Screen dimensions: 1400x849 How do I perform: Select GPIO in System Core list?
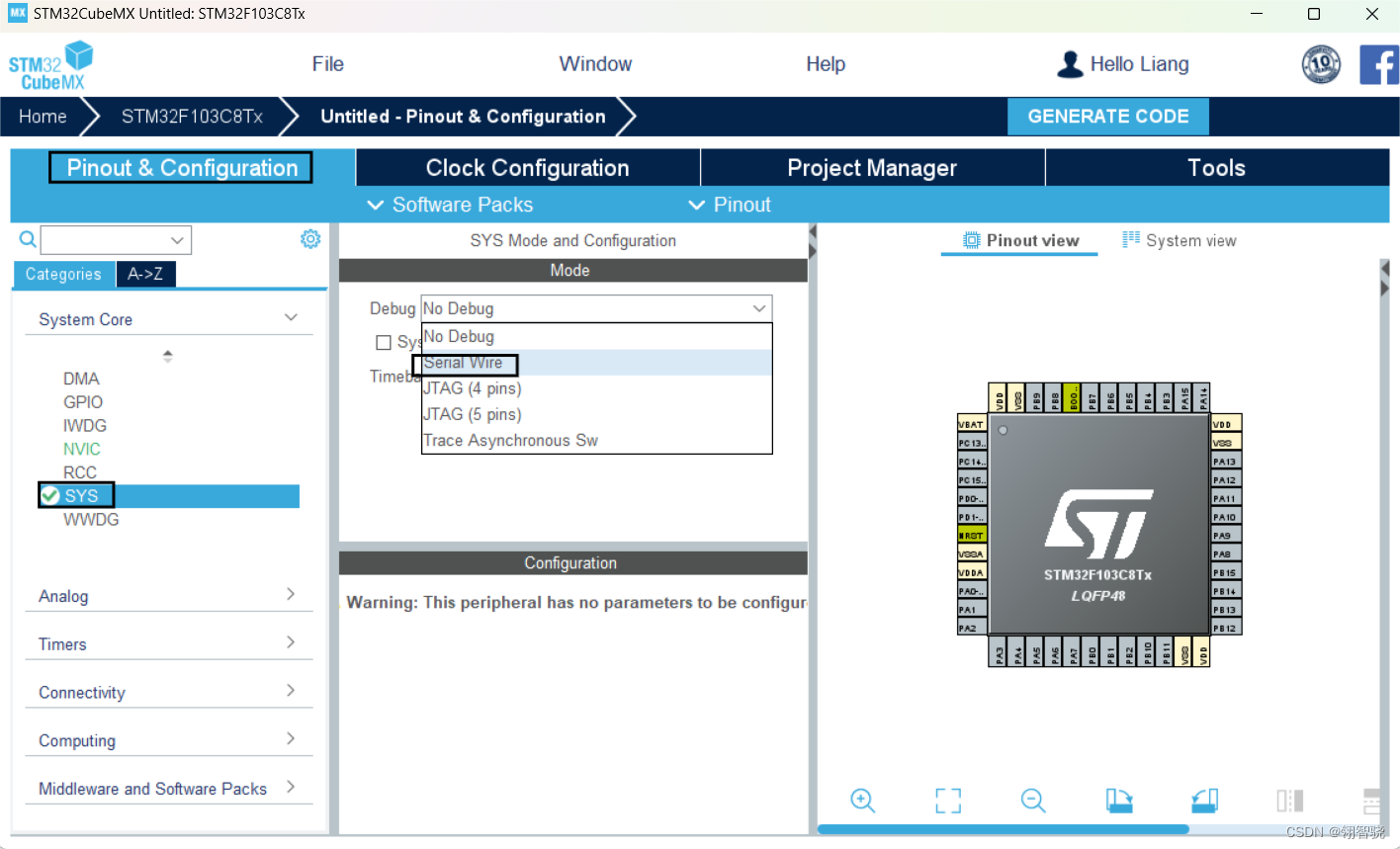point(83,402)
